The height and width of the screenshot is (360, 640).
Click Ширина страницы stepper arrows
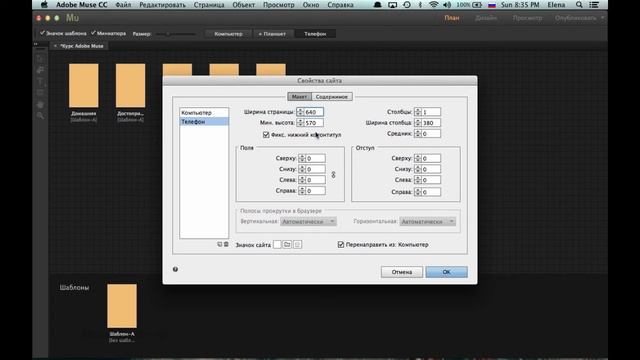pyautogui.click(x=300, y=112)
